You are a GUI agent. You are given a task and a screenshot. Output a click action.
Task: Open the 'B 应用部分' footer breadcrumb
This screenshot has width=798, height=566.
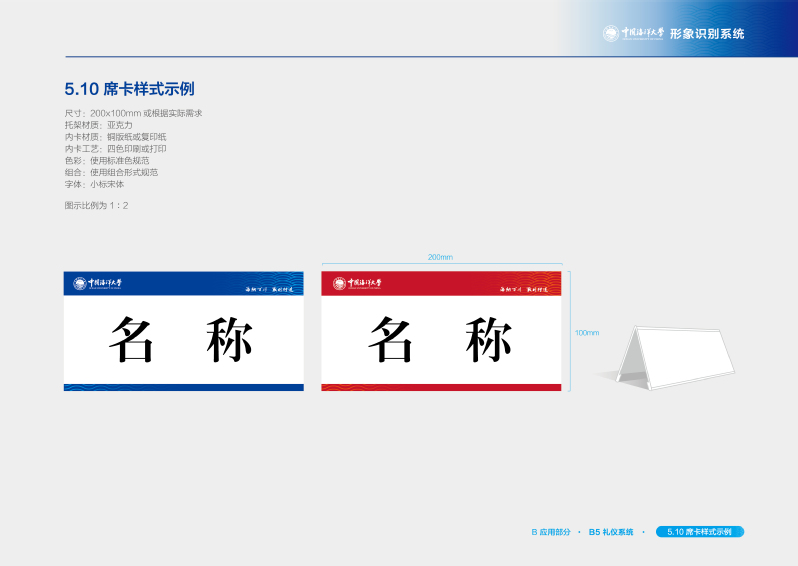click(550, 532)
